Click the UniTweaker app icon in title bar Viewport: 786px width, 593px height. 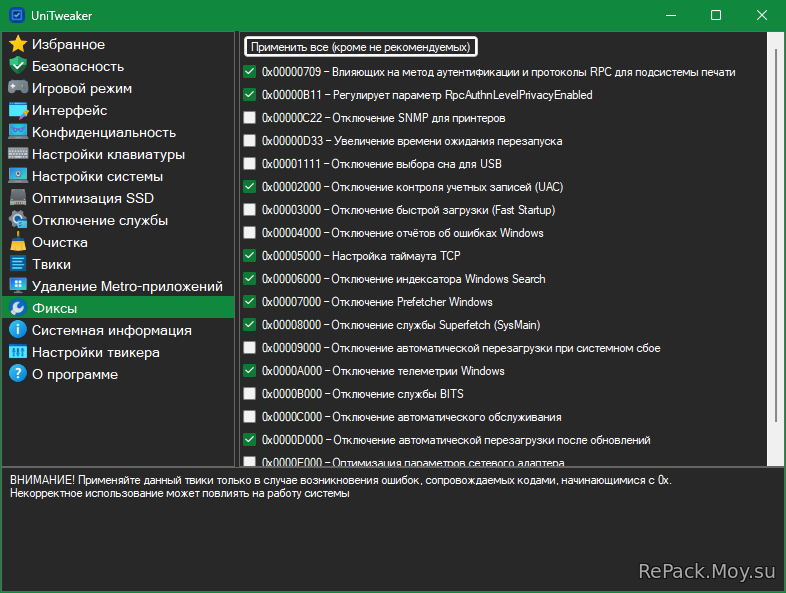tap(16, 15)
